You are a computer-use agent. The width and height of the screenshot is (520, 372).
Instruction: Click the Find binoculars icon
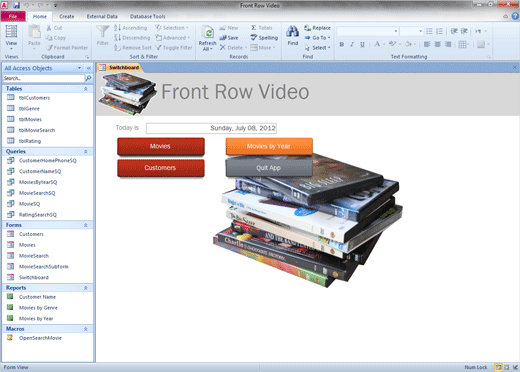point(292,32)
